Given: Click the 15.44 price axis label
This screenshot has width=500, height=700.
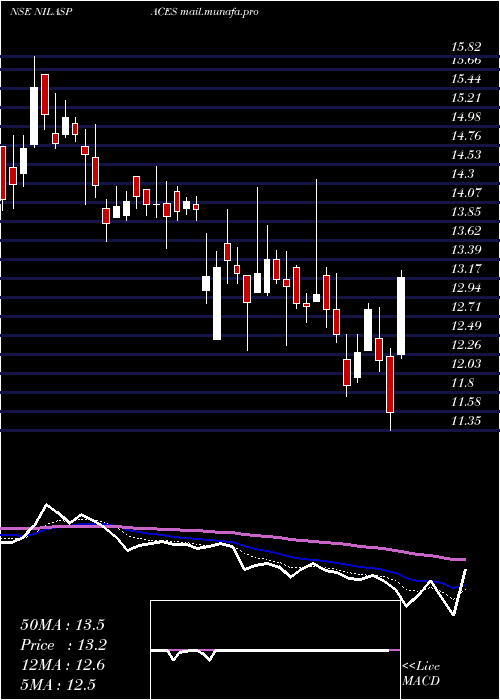Looking at the screenshot, I should click(466, 79).
